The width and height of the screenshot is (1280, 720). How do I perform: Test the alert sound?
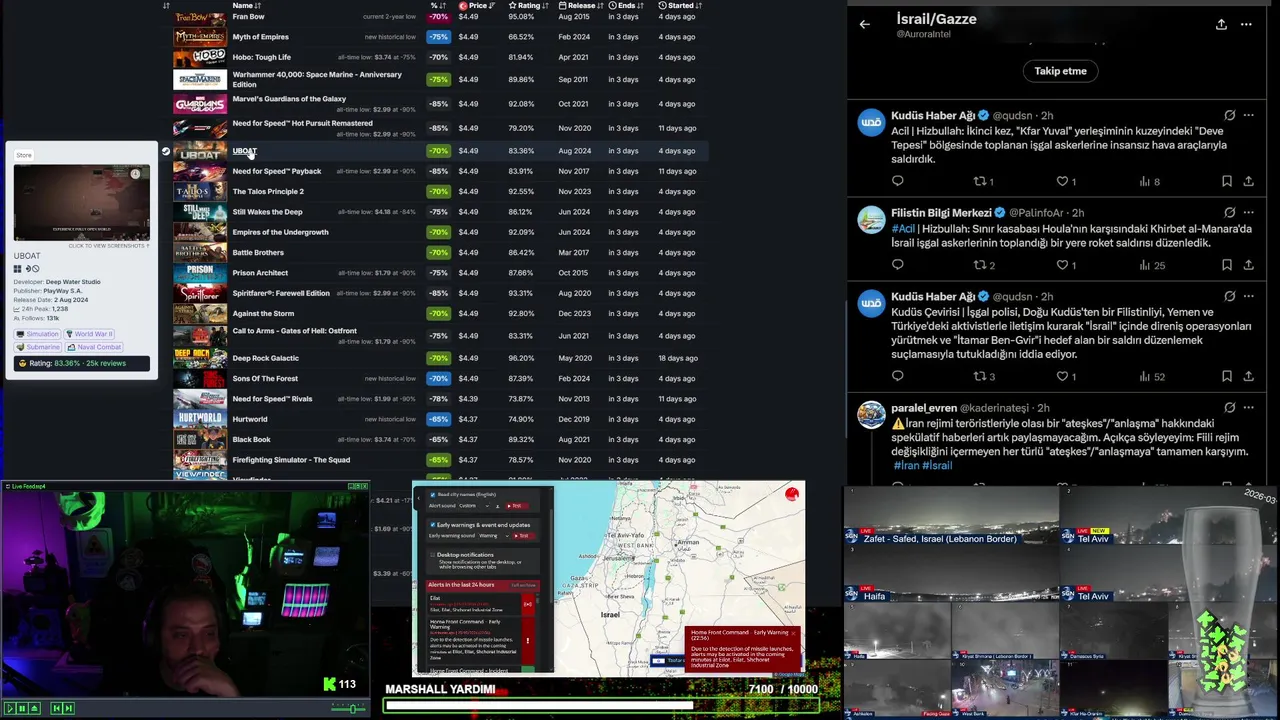516,506
